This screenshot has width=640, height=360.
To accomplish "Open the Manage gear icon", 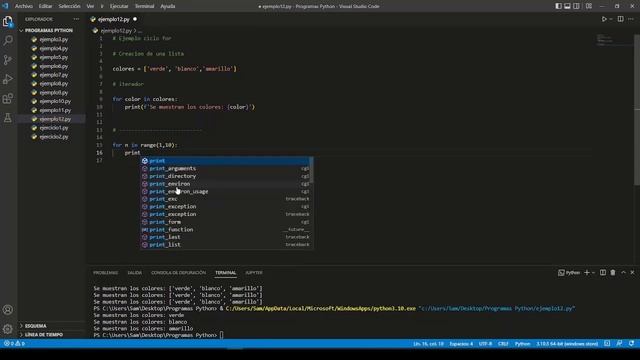I will pos(8,329).
